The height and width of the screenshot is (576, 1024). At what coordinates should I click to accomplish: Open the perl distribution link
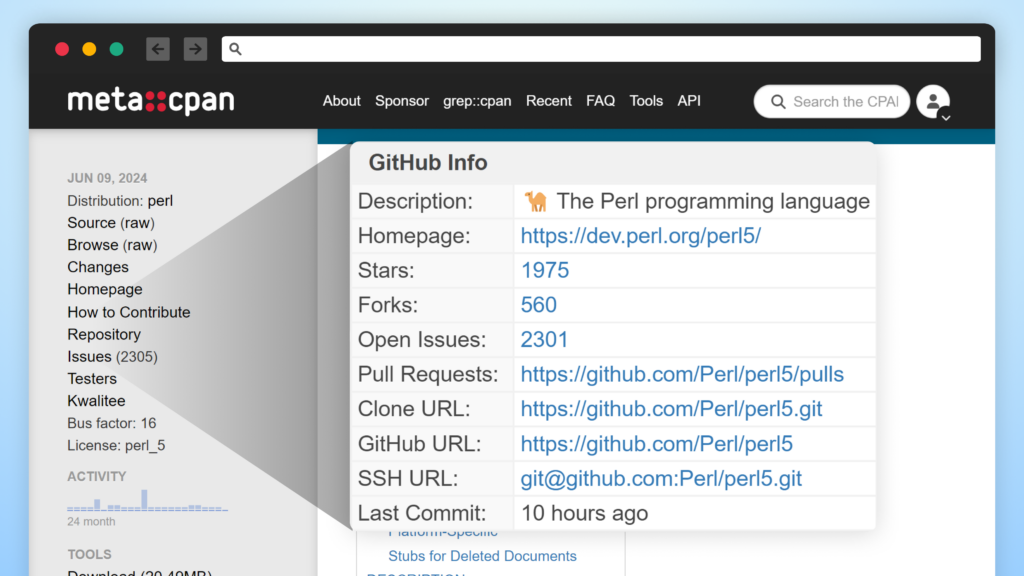[160, 201]
